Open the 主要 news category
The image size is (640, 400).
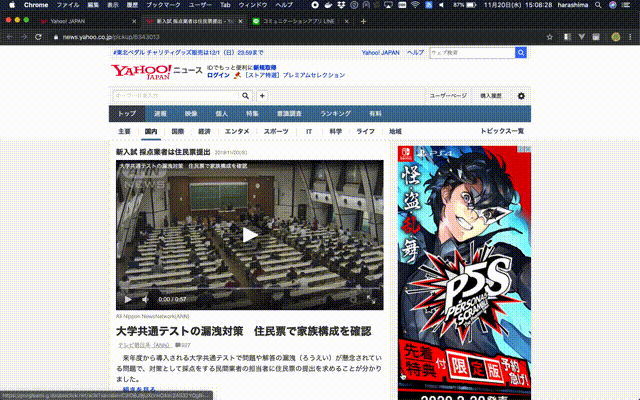tap(124, 131)
